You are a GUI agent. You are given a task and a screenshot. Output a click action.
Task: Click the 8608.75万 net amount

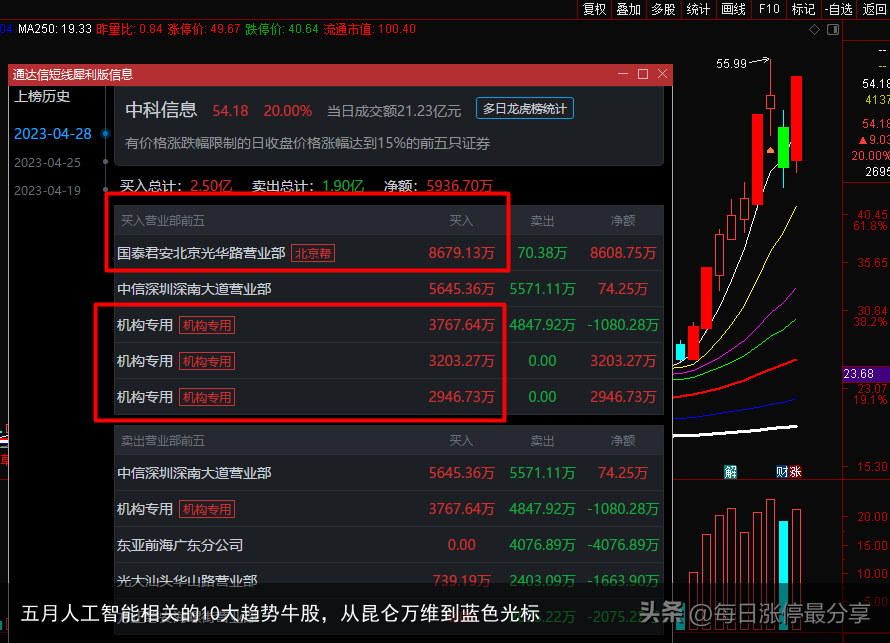pos(623,253)
